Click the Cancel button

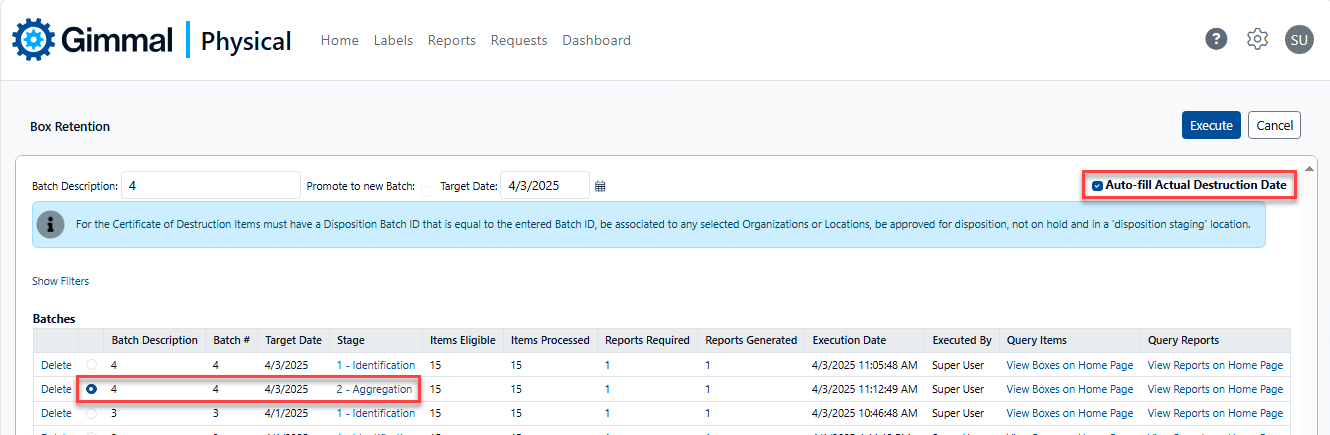pos(1274,125)
